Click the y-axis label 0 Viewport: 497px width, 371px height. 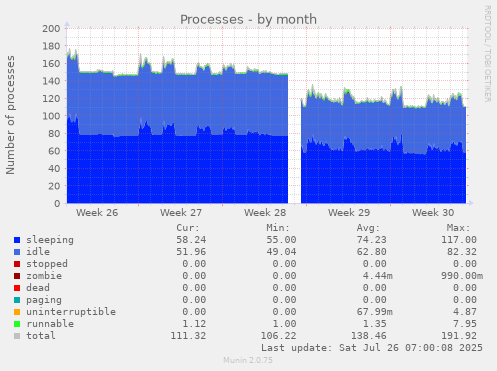[57, 204]
